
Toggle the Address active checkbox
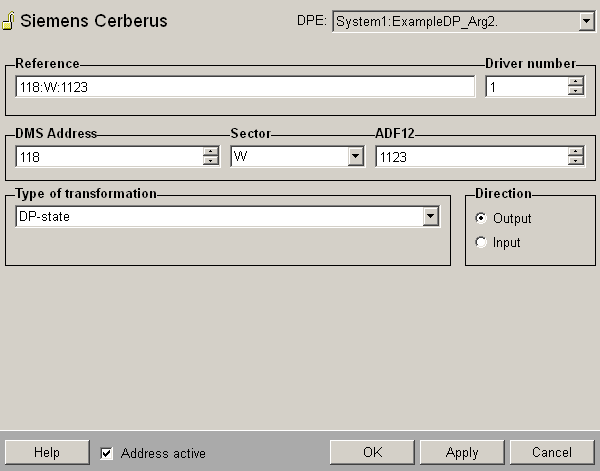(x=106, y=453)
